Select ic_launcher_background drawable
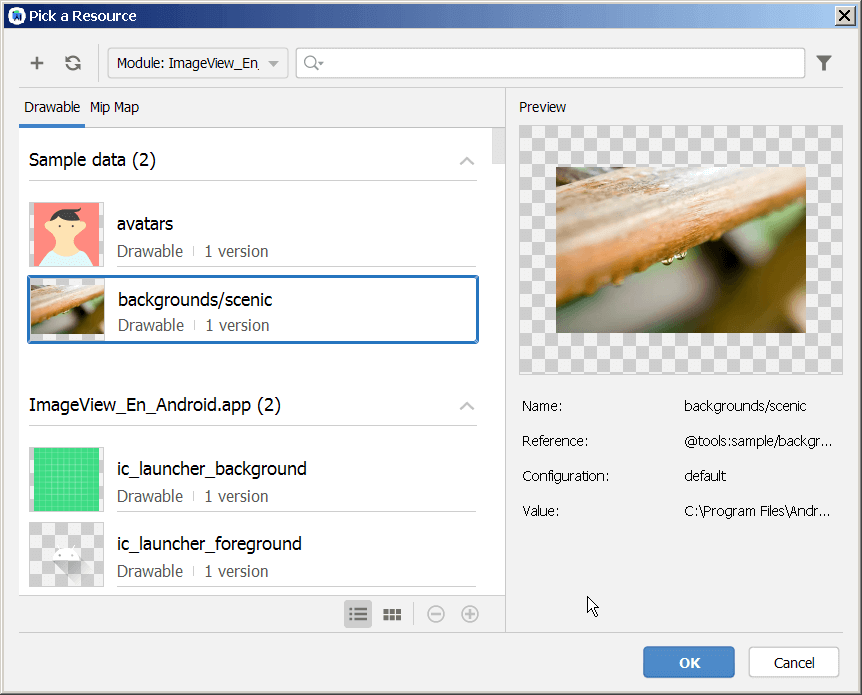 tap(253, 479)
